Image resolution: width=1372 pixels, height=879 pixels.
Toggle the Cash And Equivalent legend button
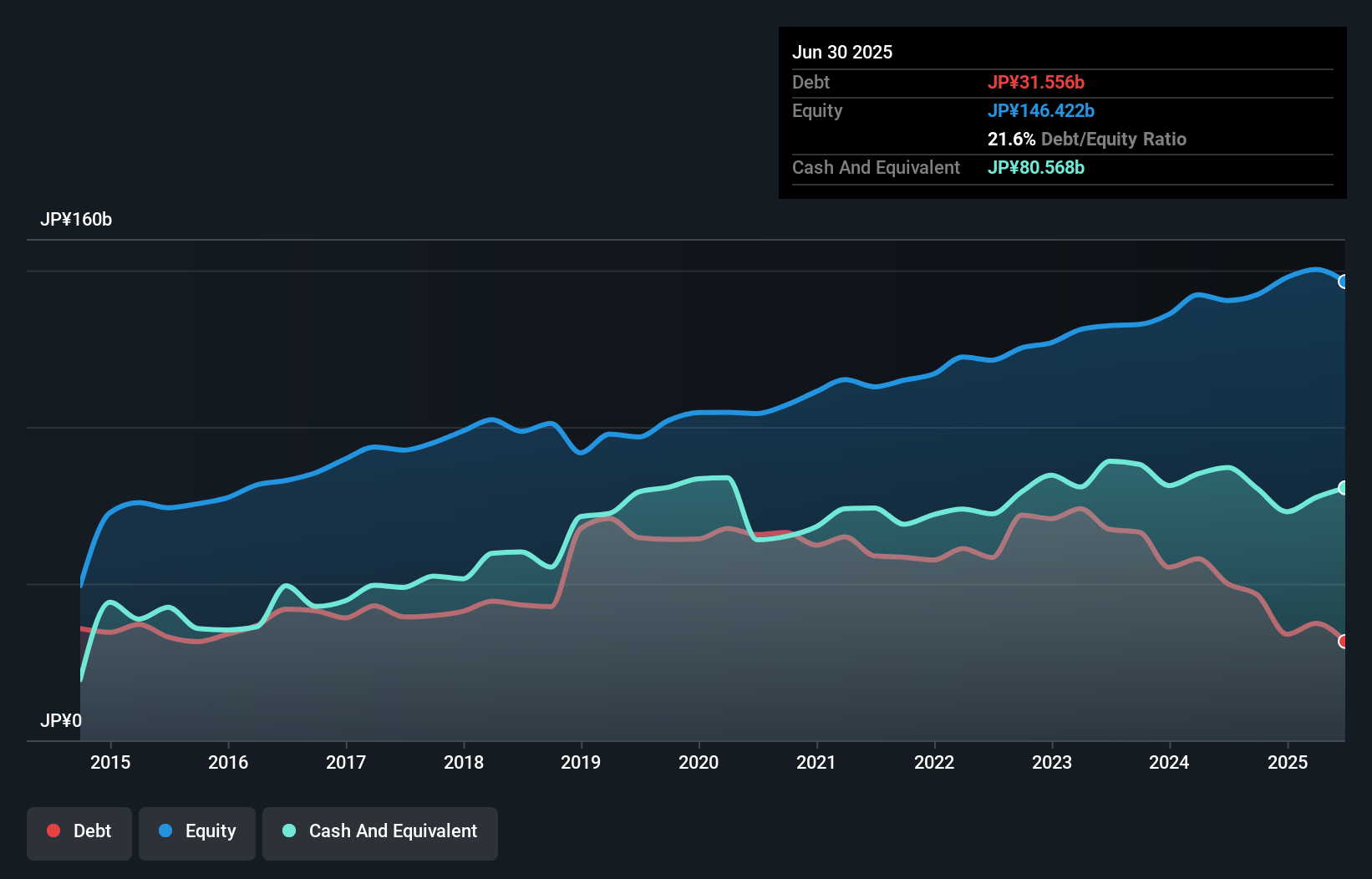pyautogui.click(x=380, y=833)
